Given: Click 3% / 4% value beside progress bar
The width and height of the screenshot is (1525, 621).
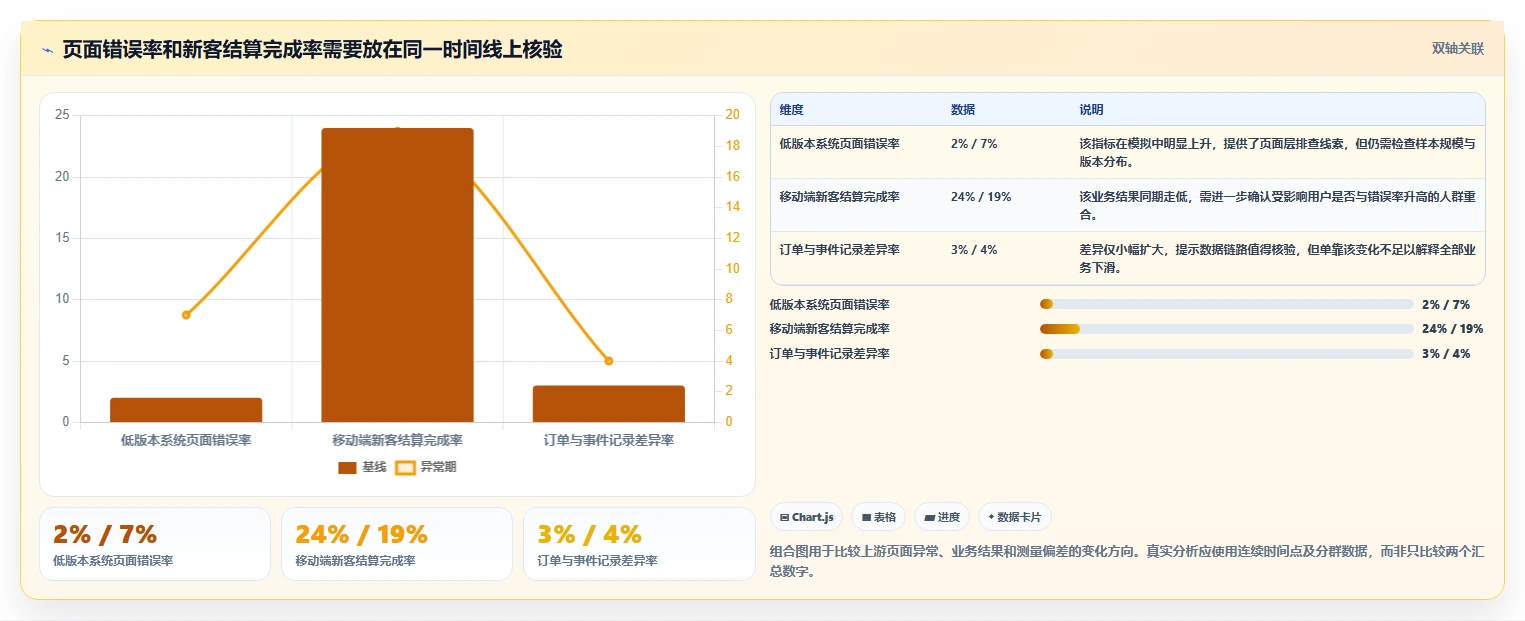Looking at the screenshot, I should coord(1445,354).
